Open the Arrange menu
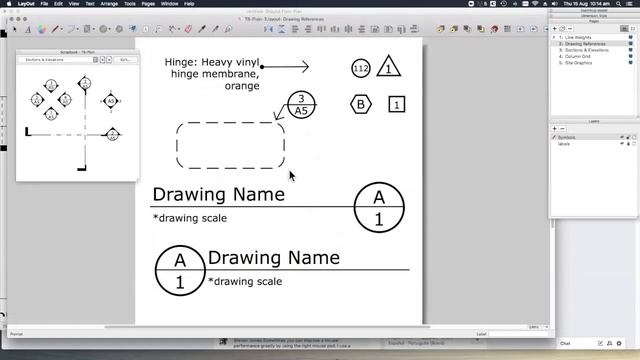Screen dimensions: 640x360 point(109,4)
